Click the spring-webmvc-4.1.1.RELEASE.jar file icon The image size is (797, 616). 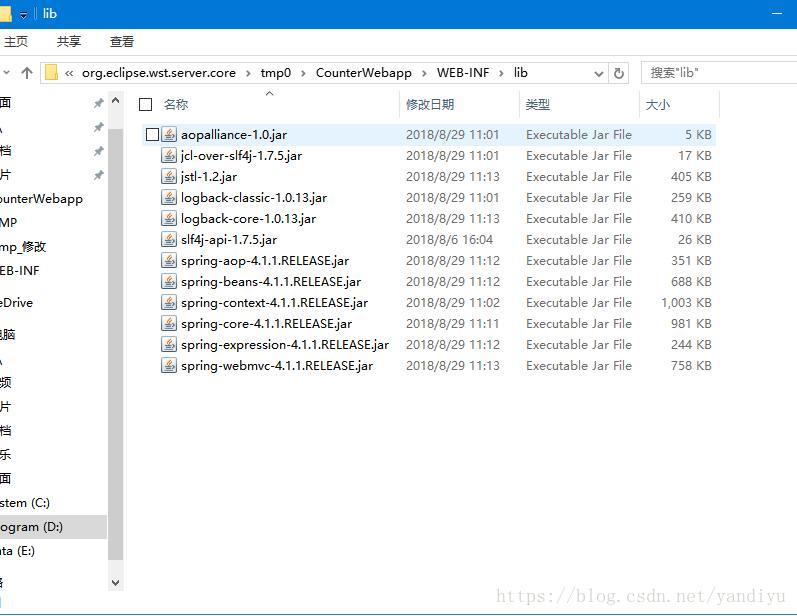coord(169,365)
